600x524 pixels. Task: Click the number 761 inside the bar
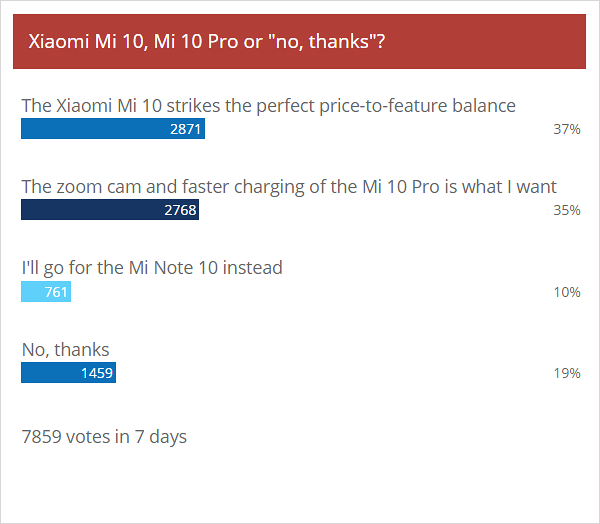(x=56, y=292)
